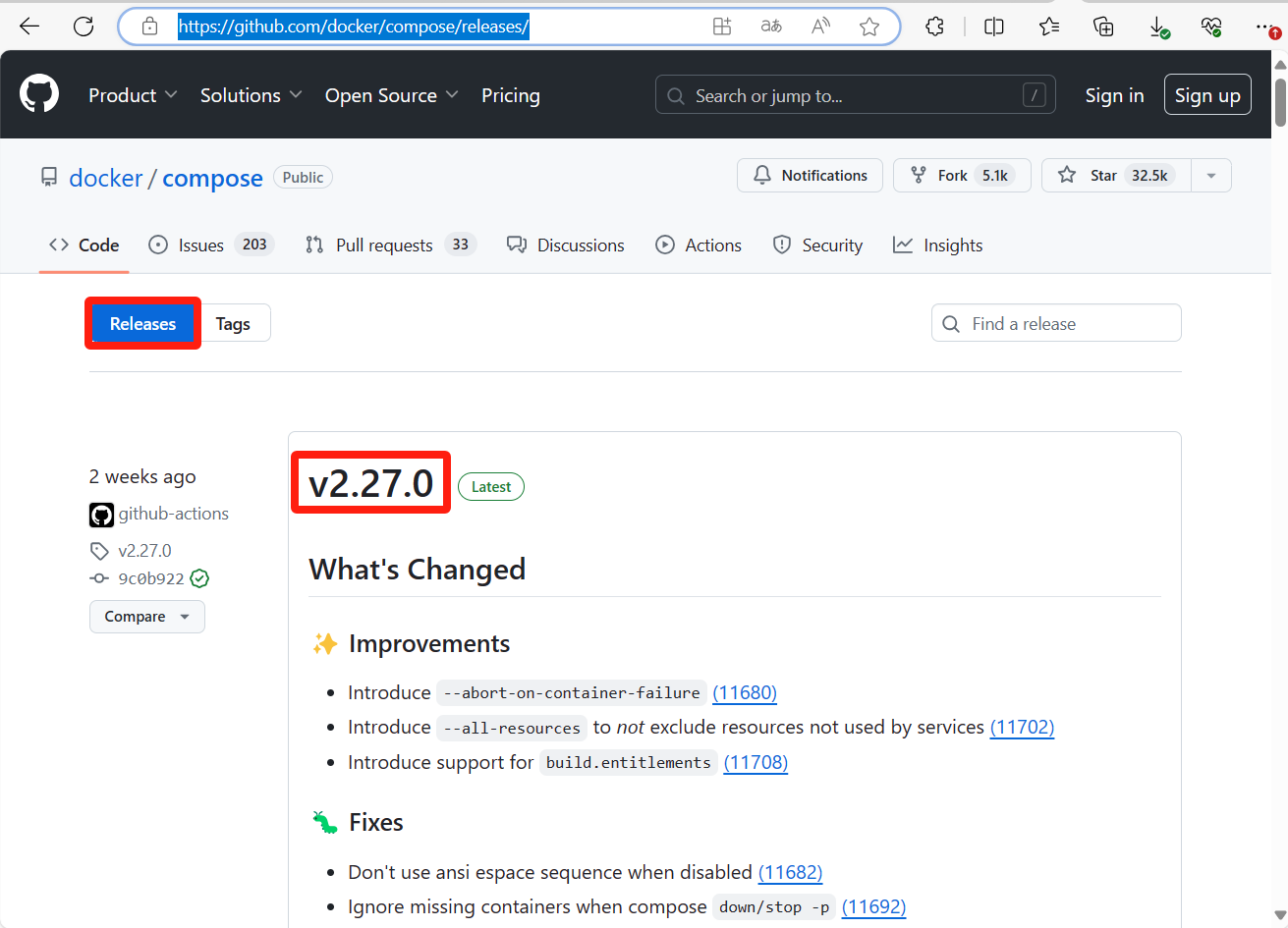1288x928 pixels.
Task: Select the Releases tab button
Action: click(142, 324)
